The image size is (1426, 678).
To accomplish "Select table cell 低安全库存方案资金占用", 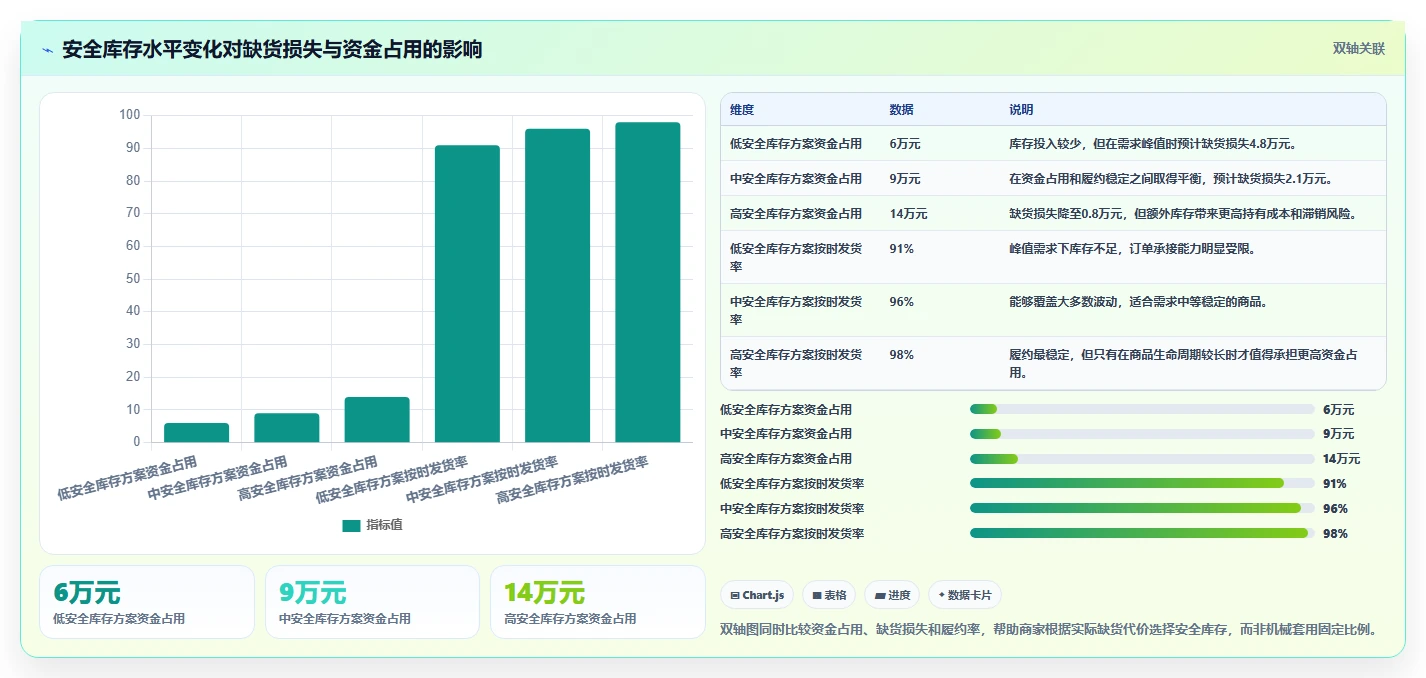I will (x=796, y=143).
